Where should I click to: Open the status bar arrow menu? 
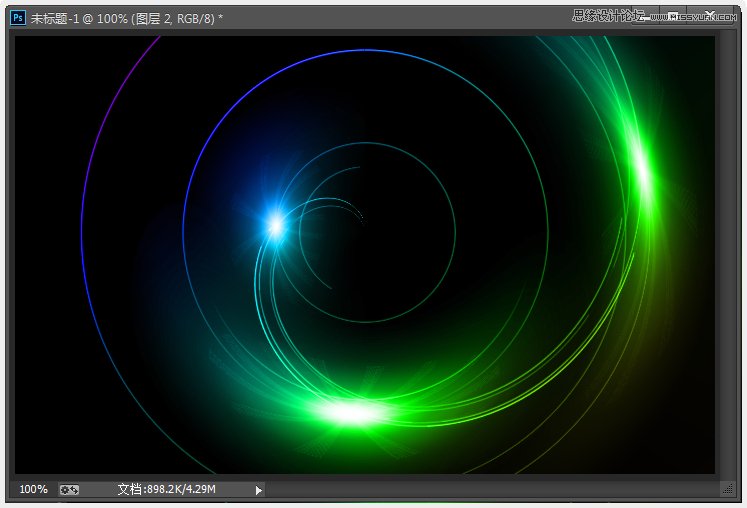(259, 489)
